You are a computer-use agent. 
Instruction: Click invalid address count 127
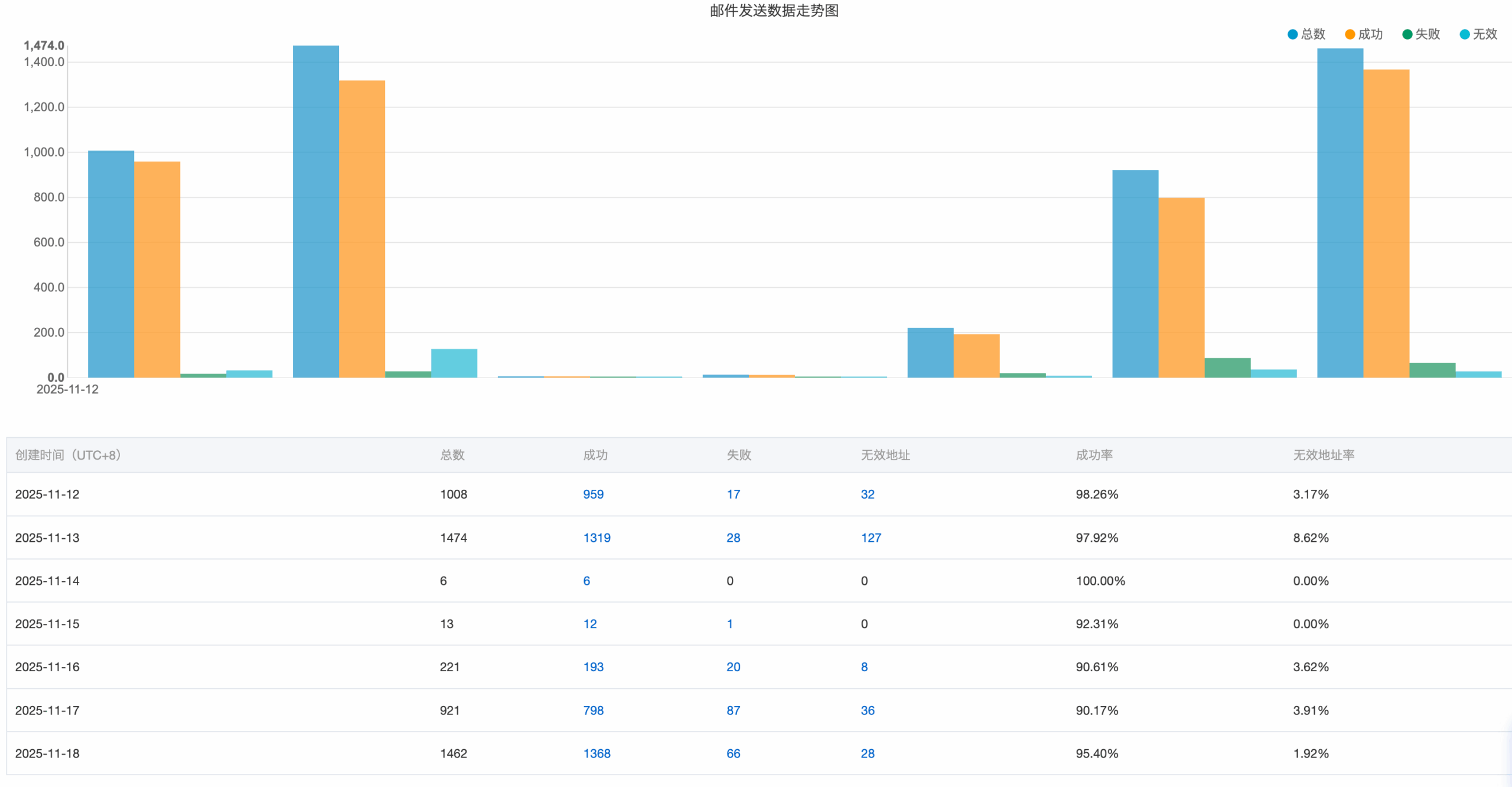point(871,538)
